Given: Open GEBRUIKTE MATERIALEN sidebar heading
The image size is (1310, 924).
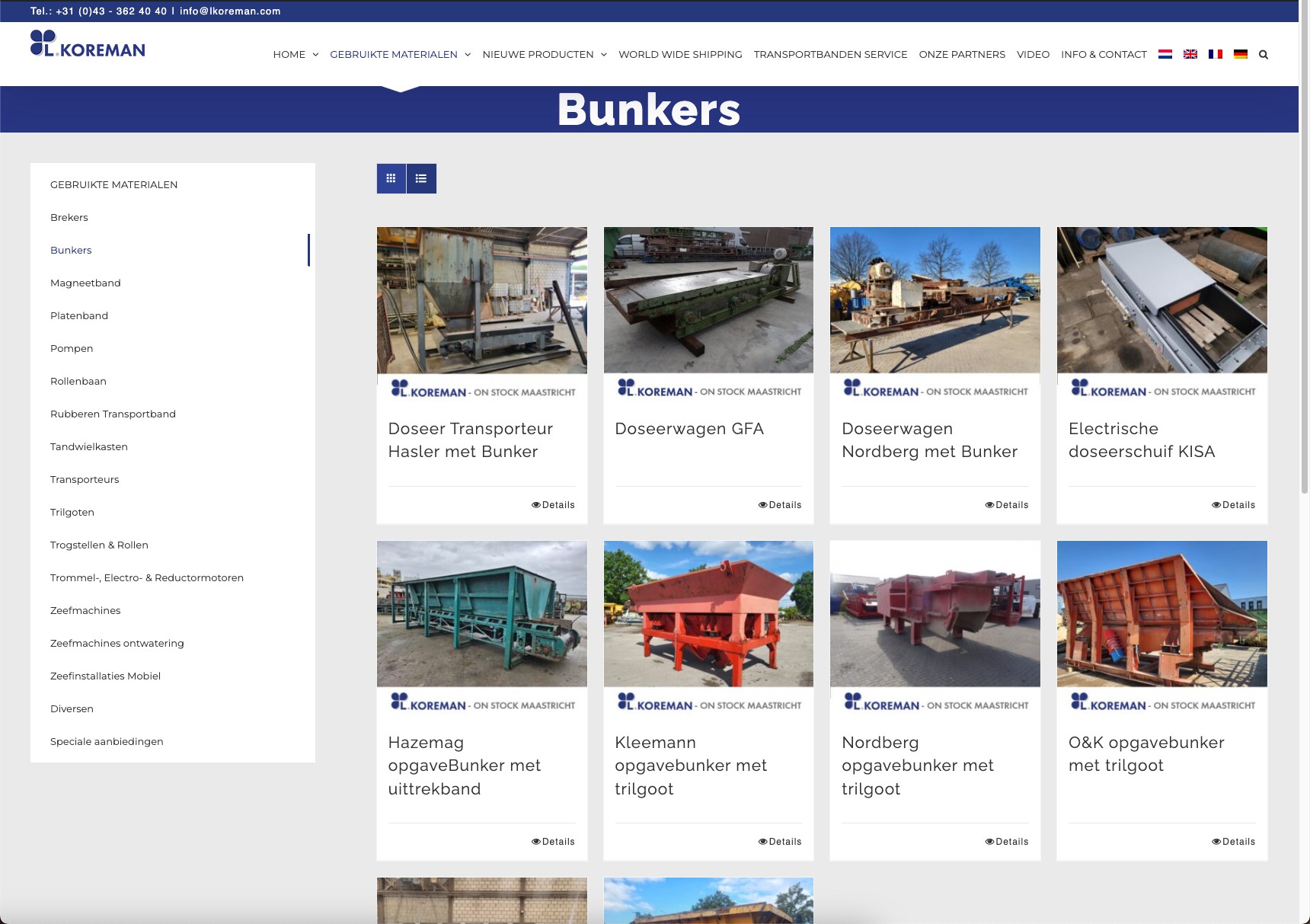Looking at the screenshot, I should point(113,184).
